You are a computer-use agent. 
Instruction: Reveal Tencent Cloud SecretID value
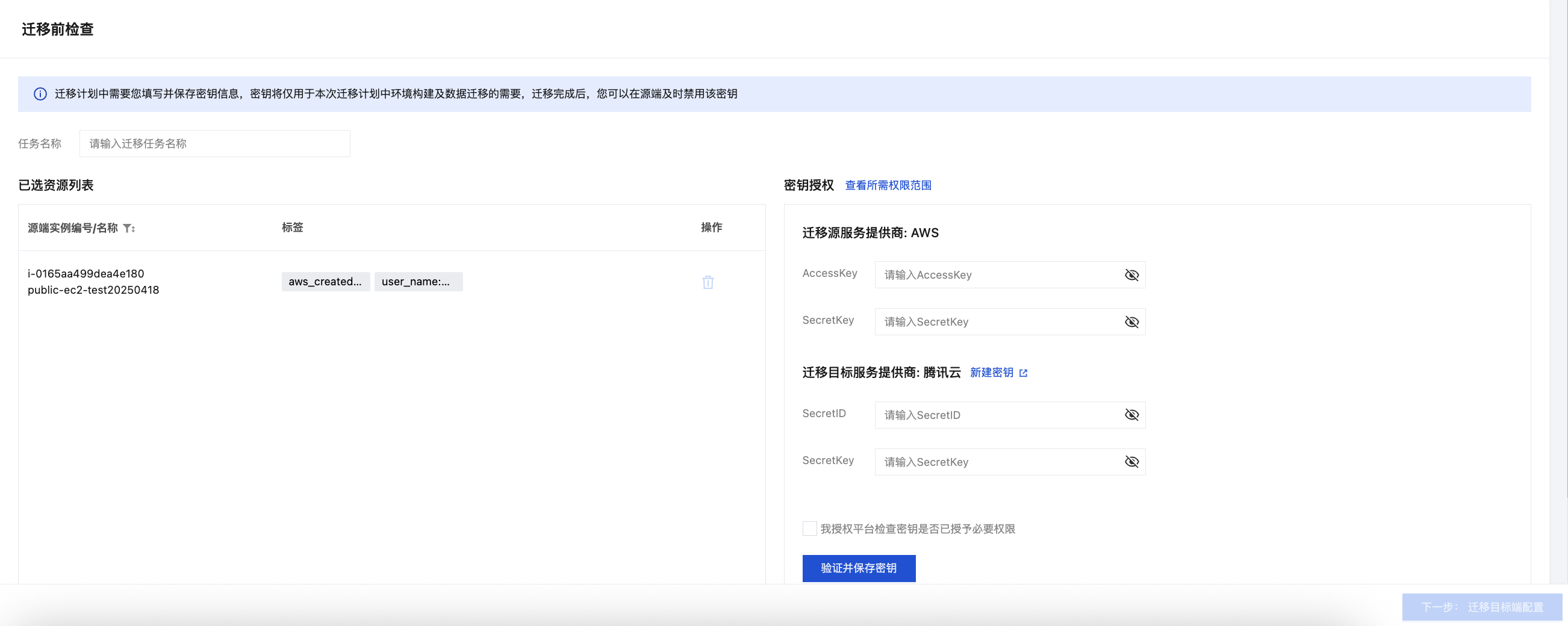click(x=1131, y=415)
